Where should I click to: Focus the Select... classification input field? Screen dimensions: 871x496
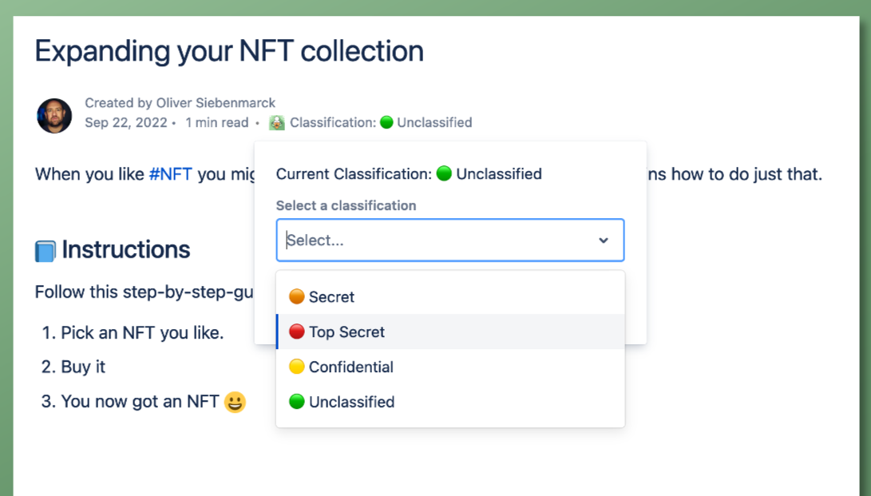click(x=430, y=240)
